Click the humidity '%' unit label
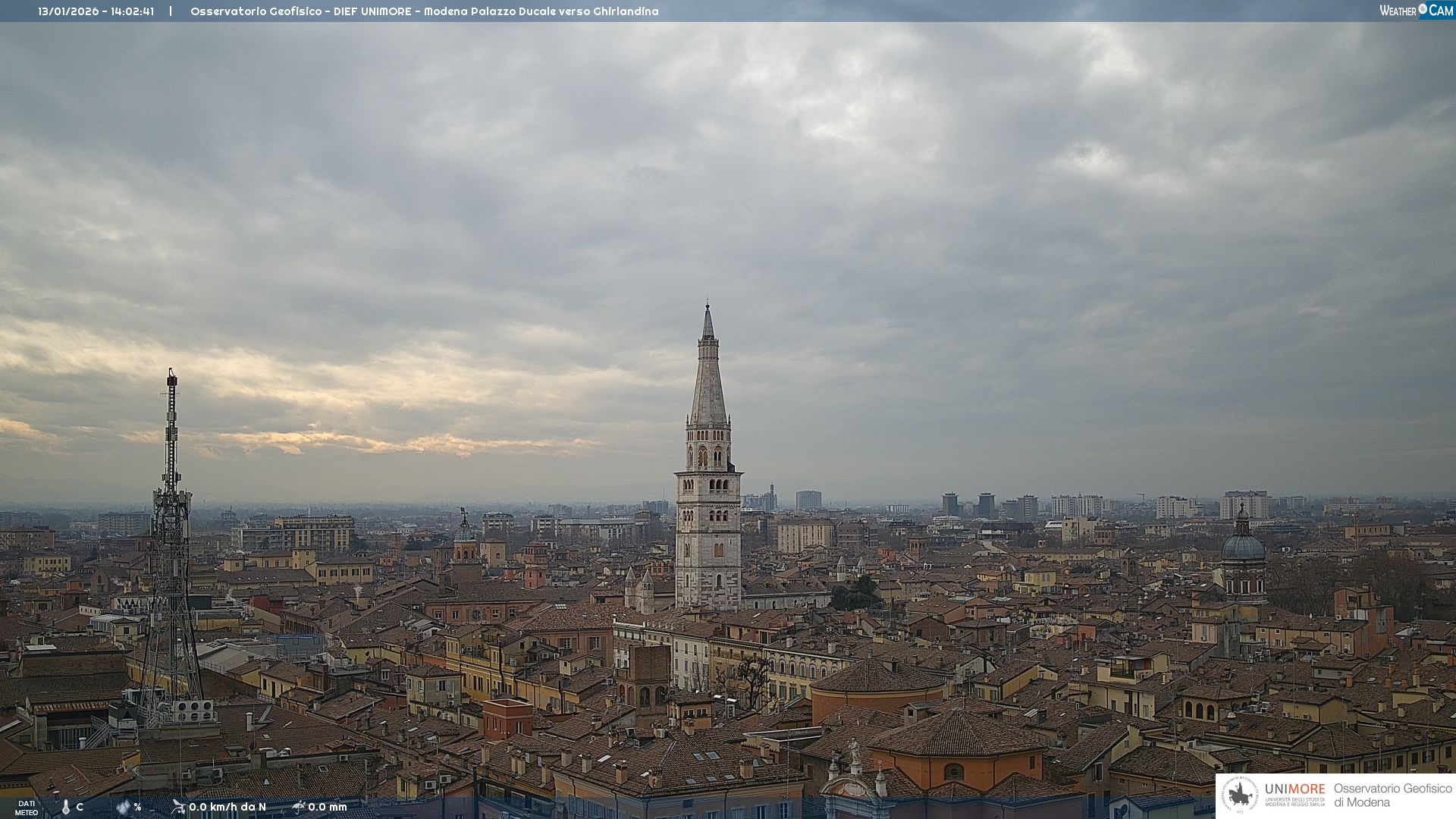This screenshot has width=1456, height=819. coord(137,807)
